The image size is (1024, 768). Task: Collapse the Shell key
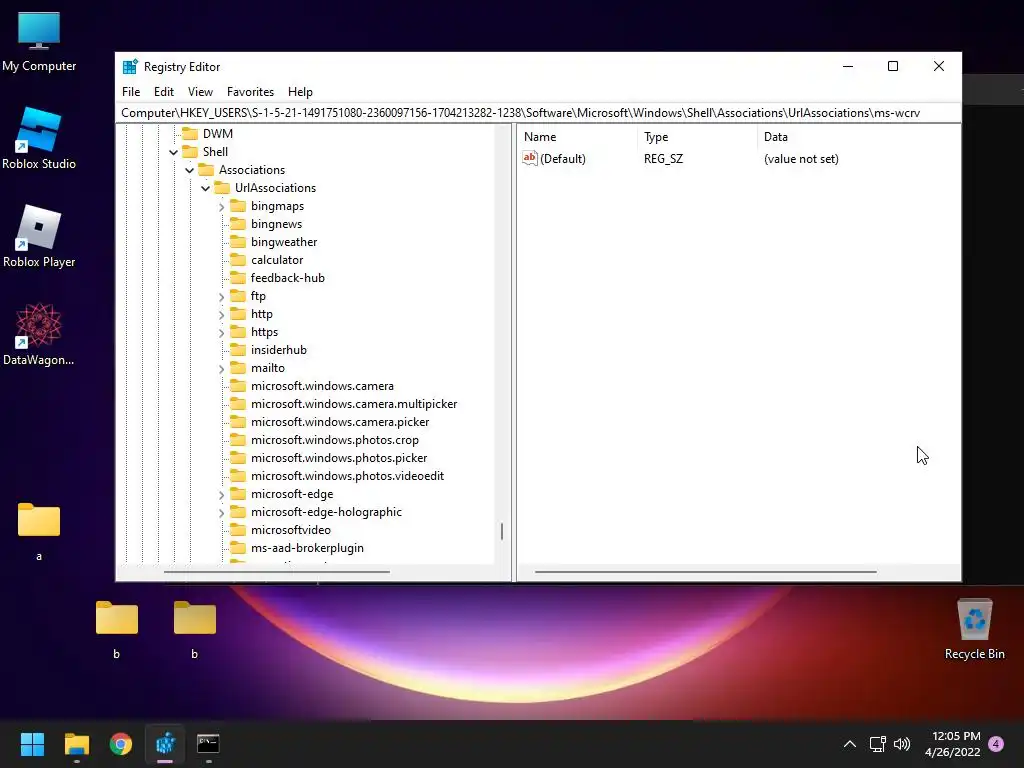click(x=173, y=152)
